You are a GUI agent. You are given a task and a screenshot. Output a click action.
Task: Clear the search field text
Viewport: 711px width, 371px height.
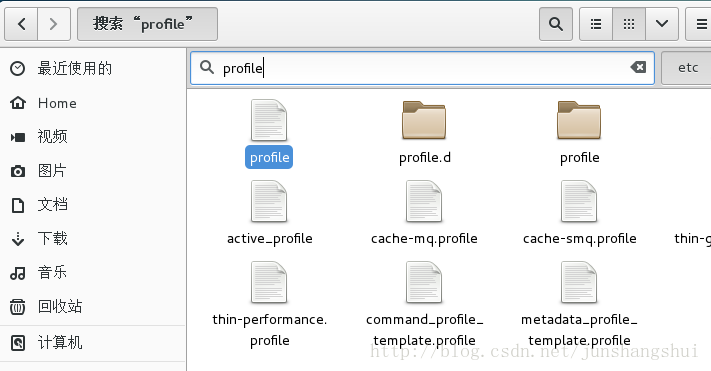click(x=638, y=68)
